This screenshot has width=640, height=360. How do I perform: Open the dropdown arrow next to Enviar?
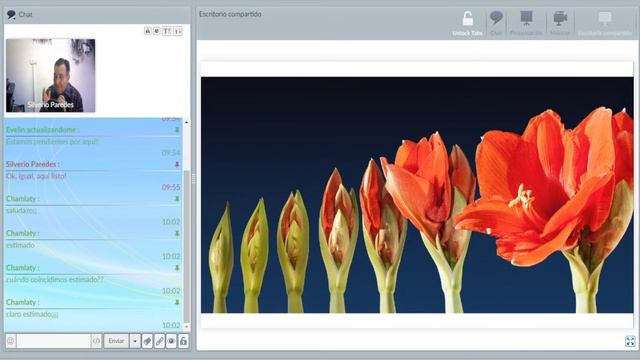(135, 341)
